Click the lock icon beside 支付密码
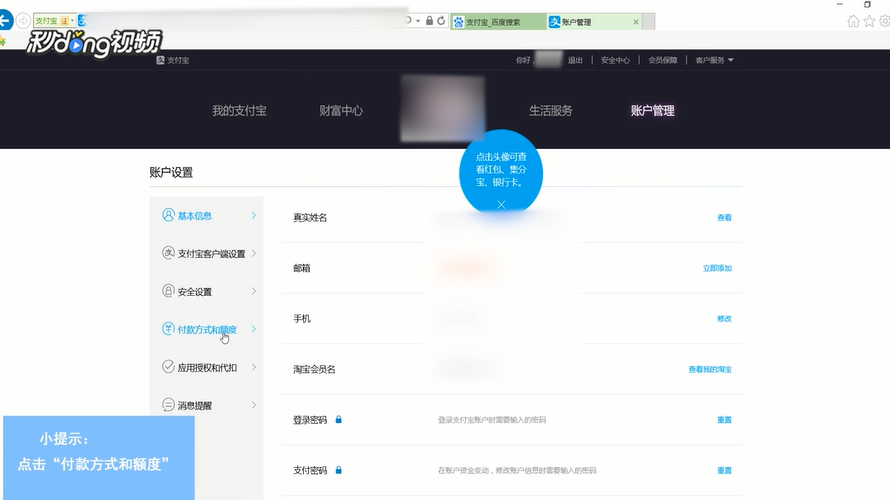Image resolution: width=890 pixels, height=500 pixels. (x=338, y=470)
